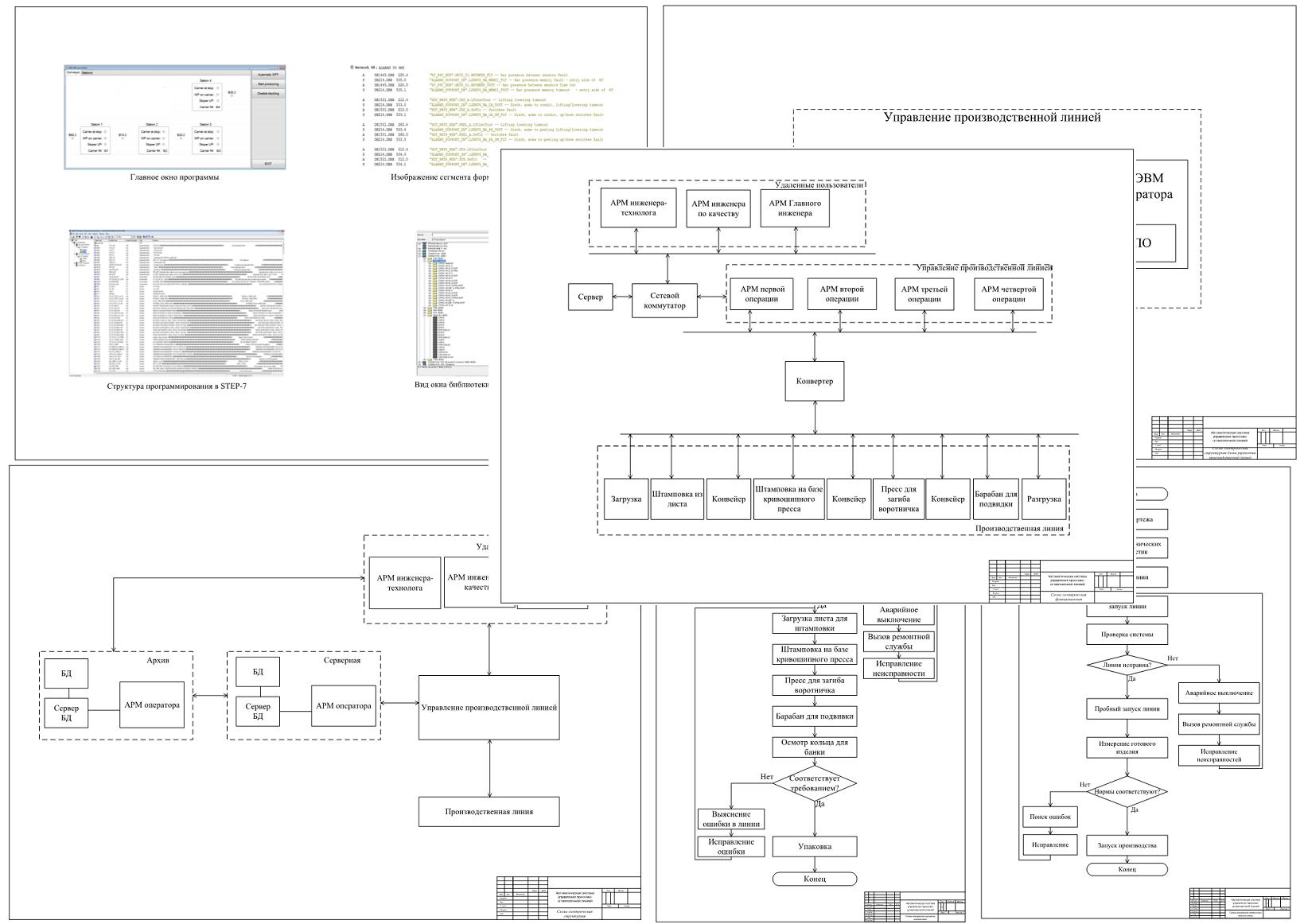The width and height of the screenshot is (1304, 924).
Task: Select the Conveyor tab
Action: (72, 72)
